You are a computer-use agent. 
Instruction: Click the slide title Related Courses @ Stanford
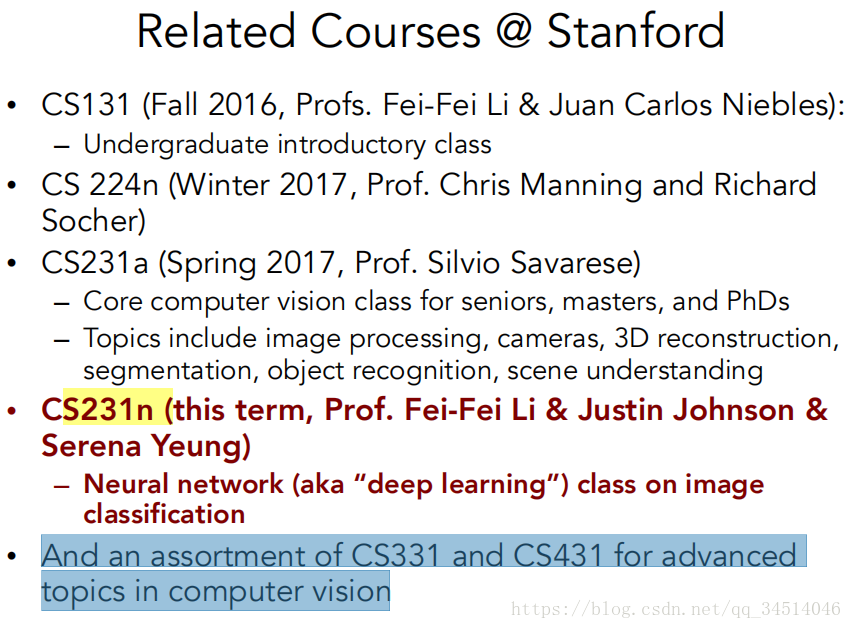click(430, 32)
